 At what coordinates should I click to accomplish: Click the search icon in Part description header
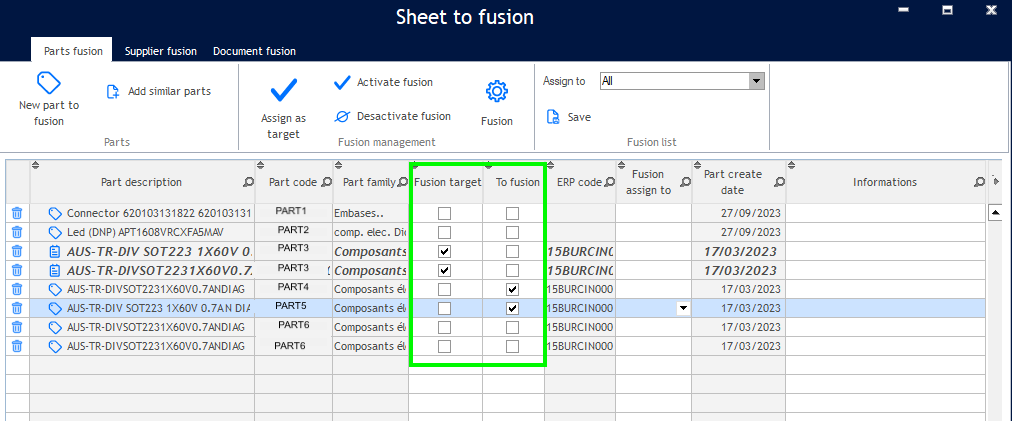248,183
